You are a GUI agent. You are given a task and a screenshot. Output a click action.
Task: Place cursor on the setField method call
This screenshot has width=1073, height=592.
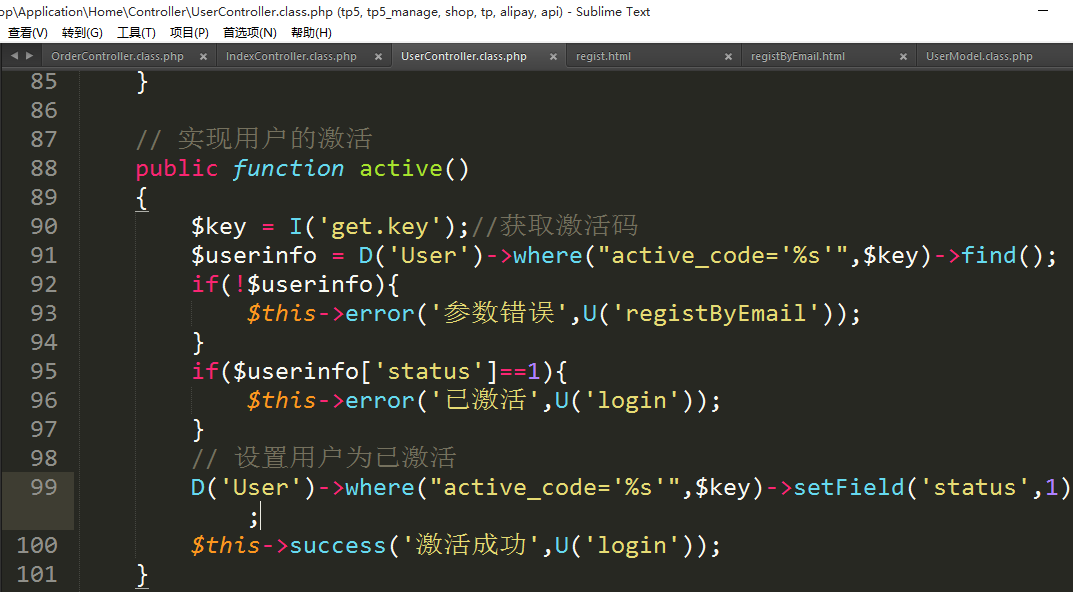[x=849, y=488]
